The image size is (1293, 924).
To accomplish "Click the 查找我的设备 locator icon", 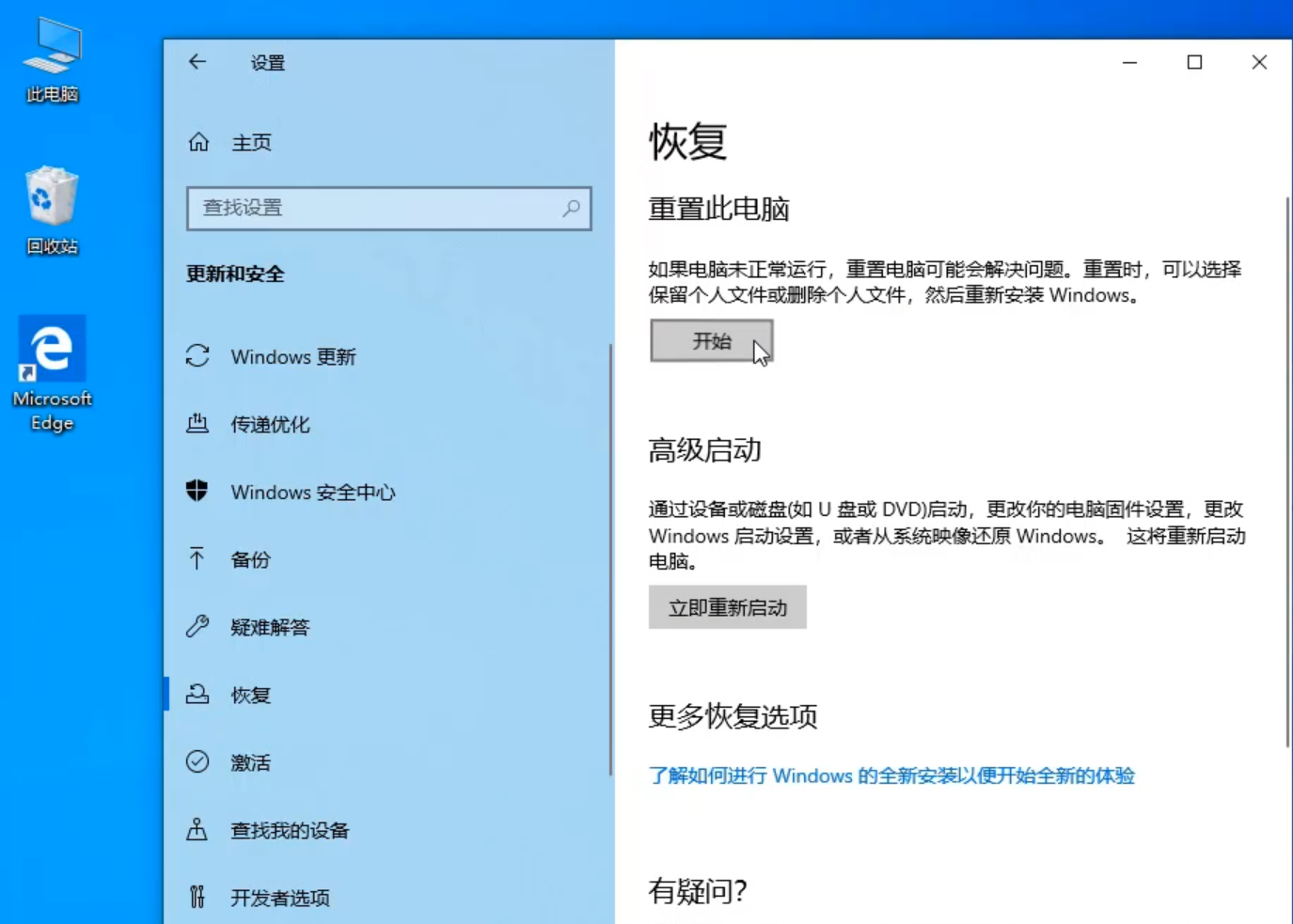I will (x=197, y=830).
